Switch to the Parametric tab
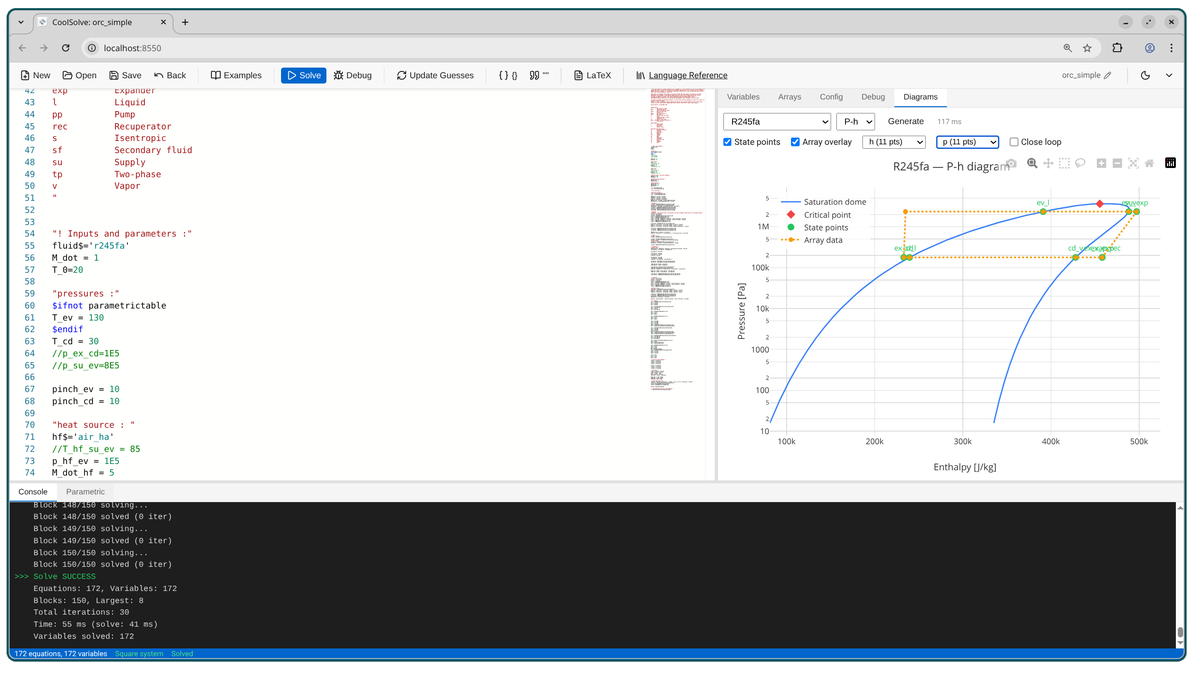Viewport: 1200px width, 674px height. click(85, 492)
